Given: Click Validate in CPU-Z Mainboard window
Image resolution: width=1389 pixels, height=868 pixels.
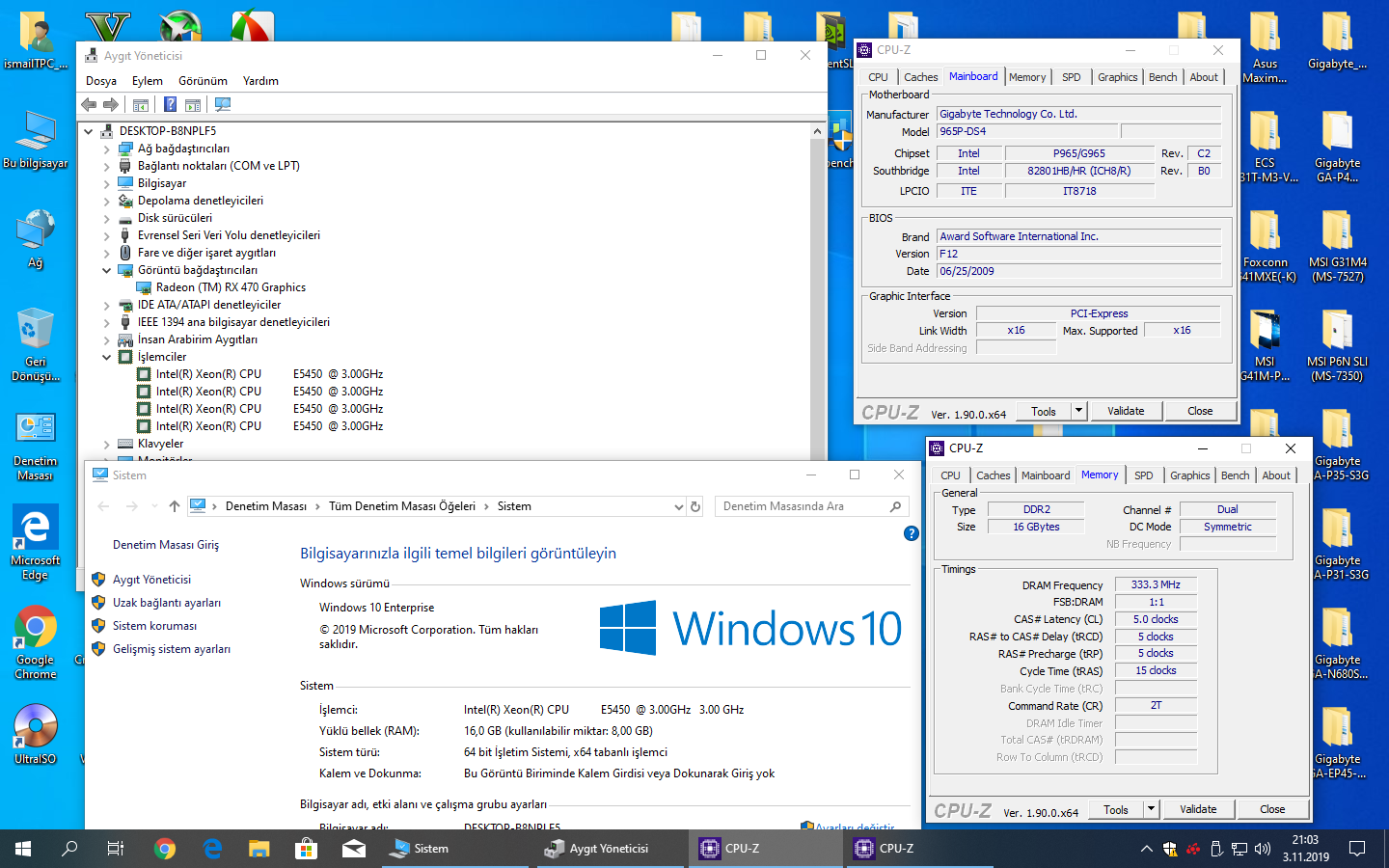Looking at the screenshot, I should click(1126, 411).
